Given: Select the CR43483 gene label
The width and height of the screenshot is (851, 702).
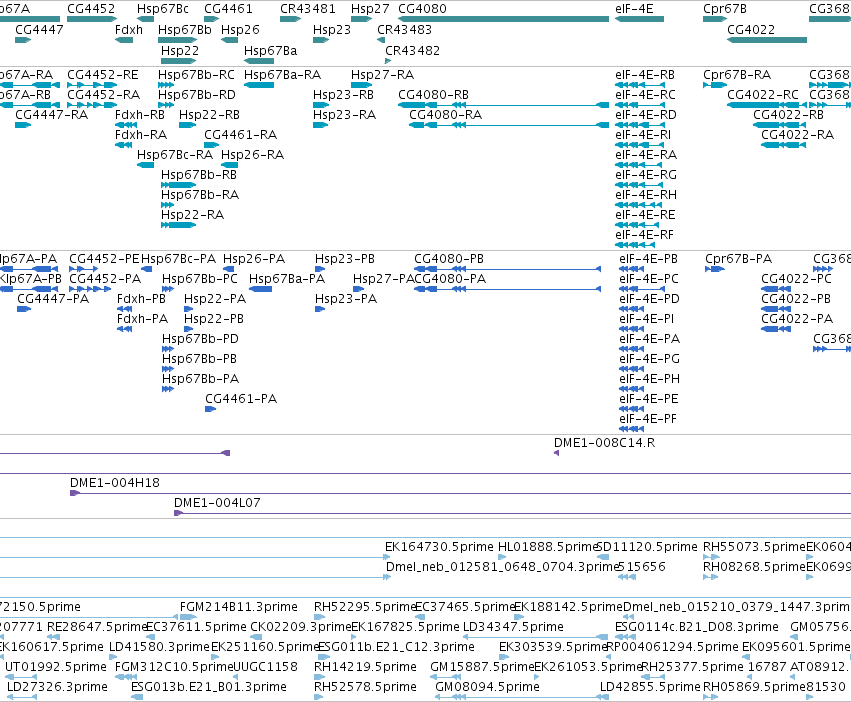Looking at the screenshot, I should (x=404, y=29).
